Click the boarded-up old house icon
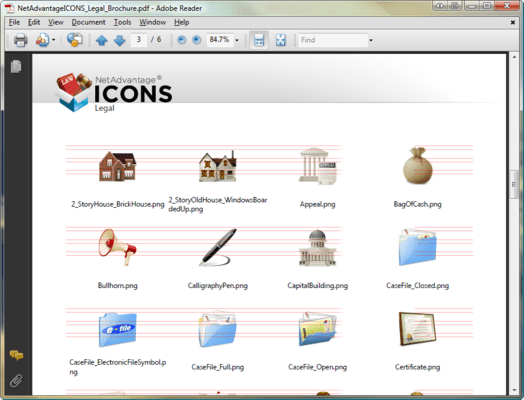 (x=218, y=166)
